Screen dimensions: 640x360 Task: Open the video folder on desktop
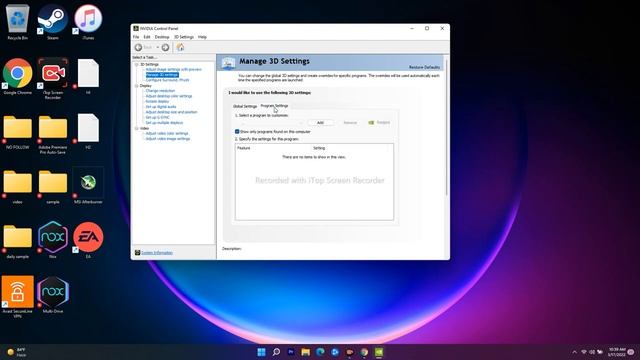18,187
